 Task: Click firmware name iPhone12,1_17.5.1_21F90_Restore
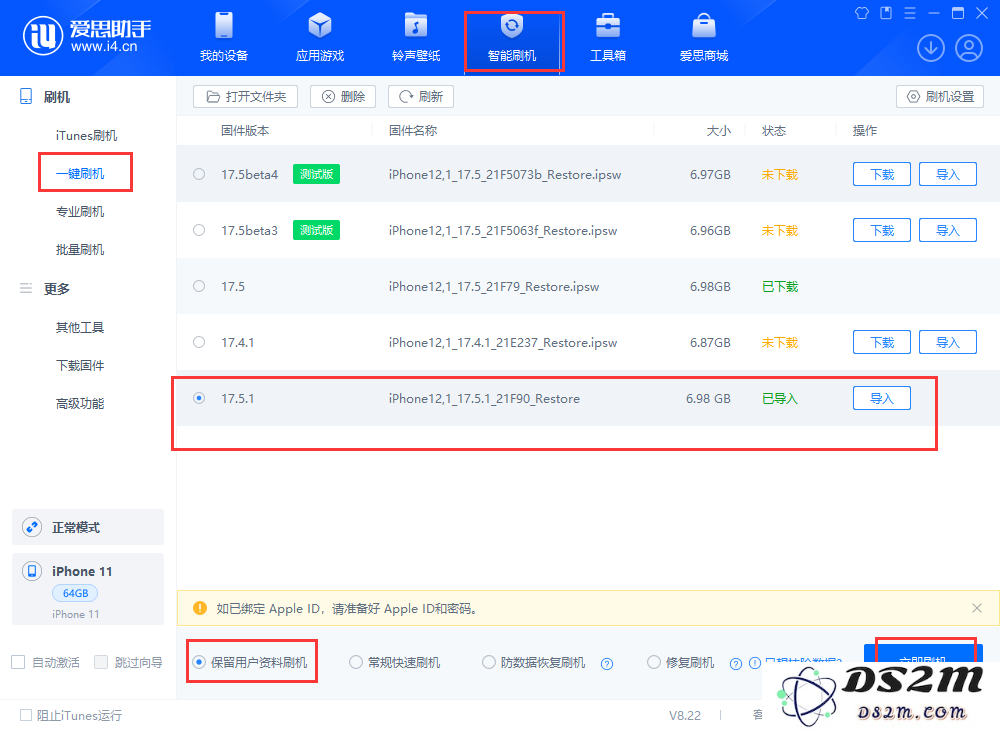tap(485, 399)
